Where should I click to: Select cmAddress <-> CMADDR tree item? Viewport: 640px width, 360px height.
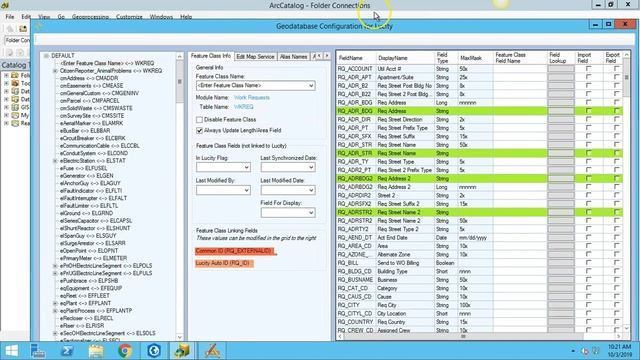[x=89, y=78]
